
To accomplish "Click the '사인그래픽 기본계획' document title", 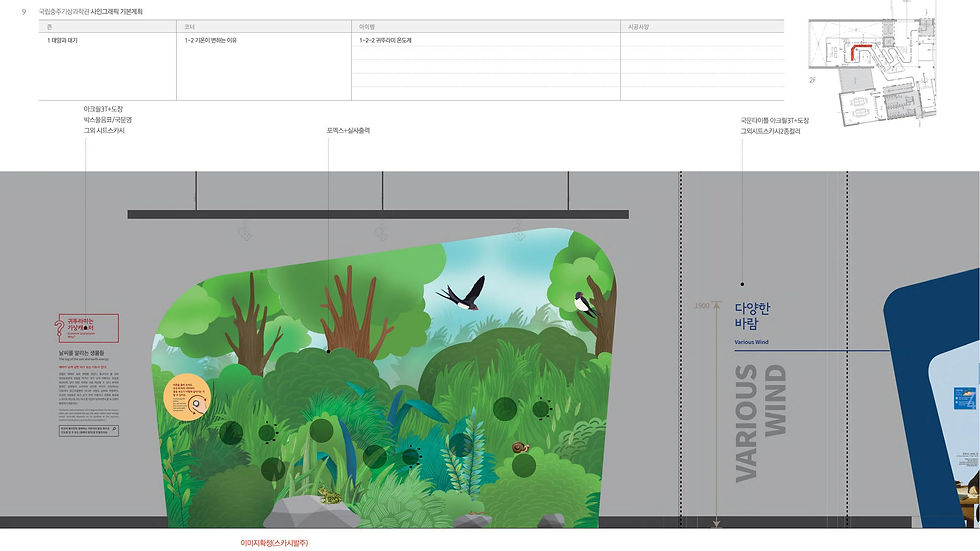I will (x=116, y=11).
